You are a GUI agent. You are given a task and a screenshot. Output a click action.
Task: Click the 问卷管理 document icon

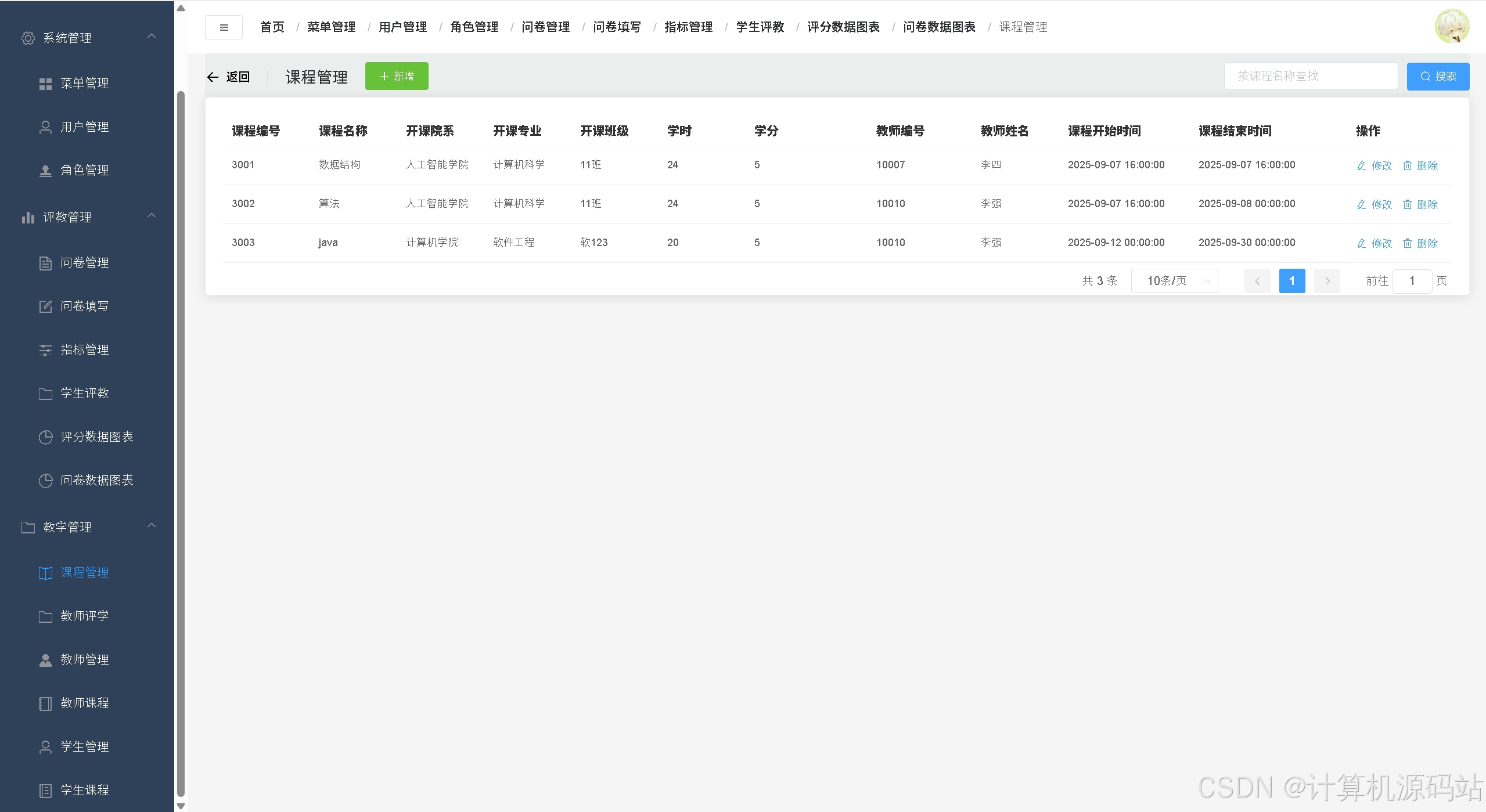click(x=45, y=263)
